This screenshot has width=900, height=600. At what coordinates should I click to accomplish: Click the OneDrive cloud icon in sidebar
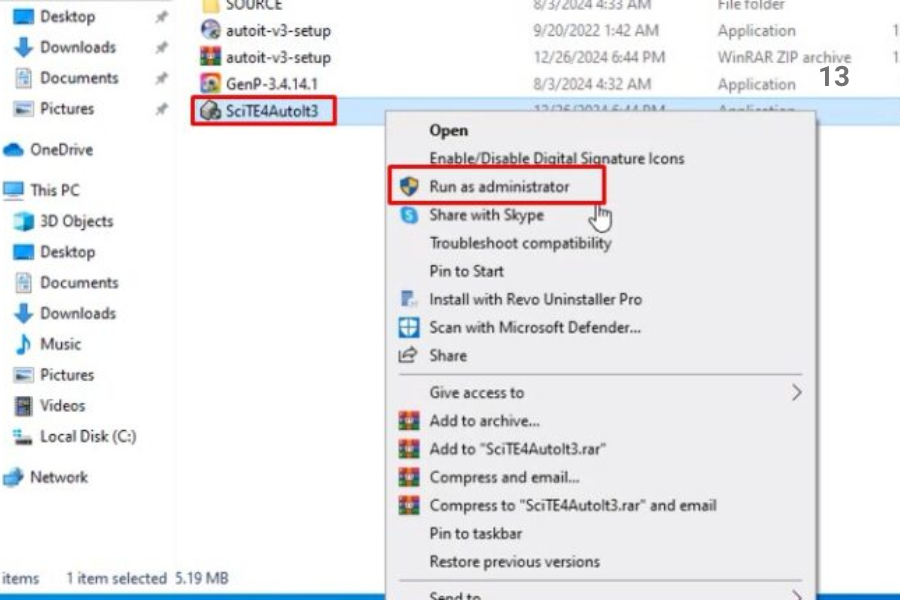coord(14,150)
